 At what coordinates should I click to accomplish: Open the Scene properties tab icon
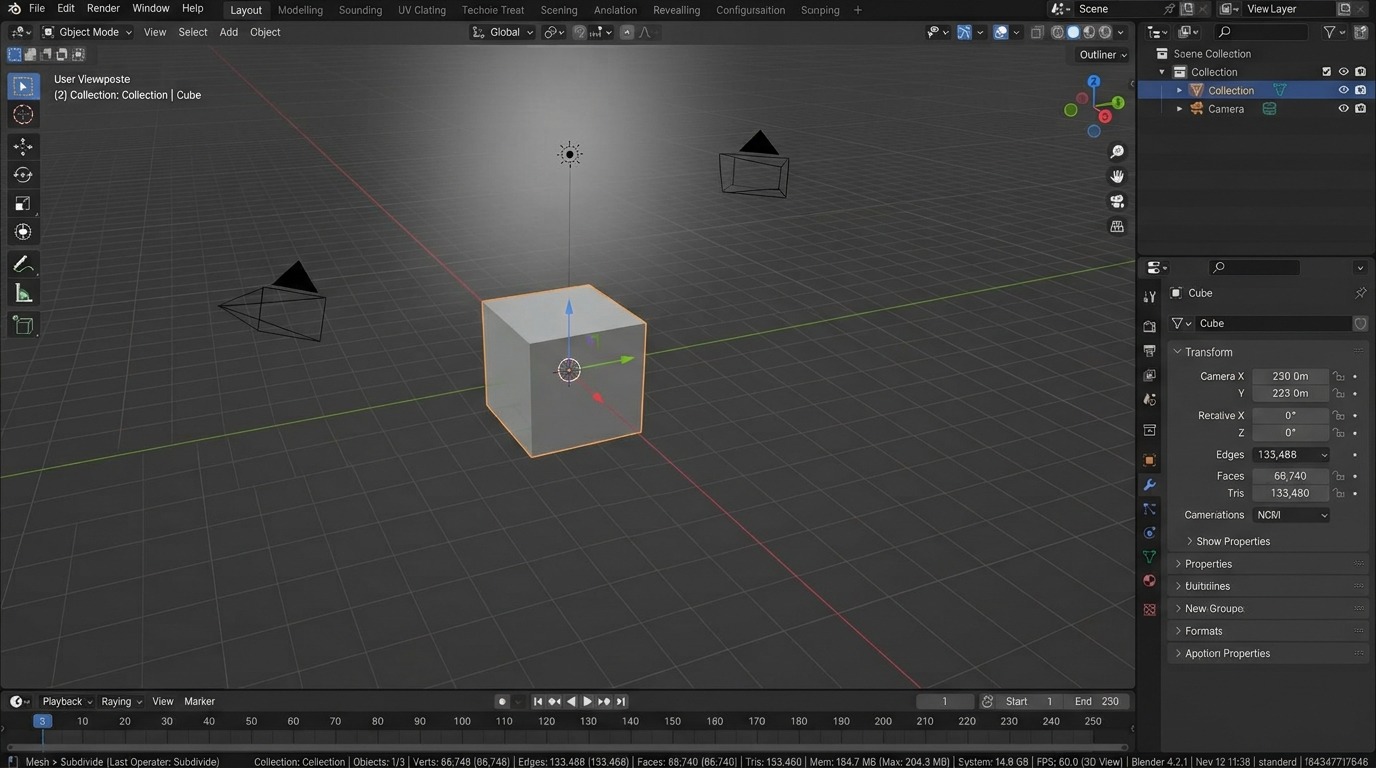pyautogui.click(x=1149, y=399)
